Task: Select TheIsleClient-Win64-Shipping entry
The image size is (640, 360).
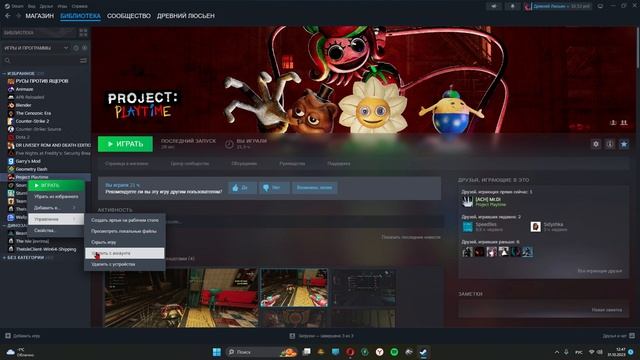Action: (x=46, y=249)
